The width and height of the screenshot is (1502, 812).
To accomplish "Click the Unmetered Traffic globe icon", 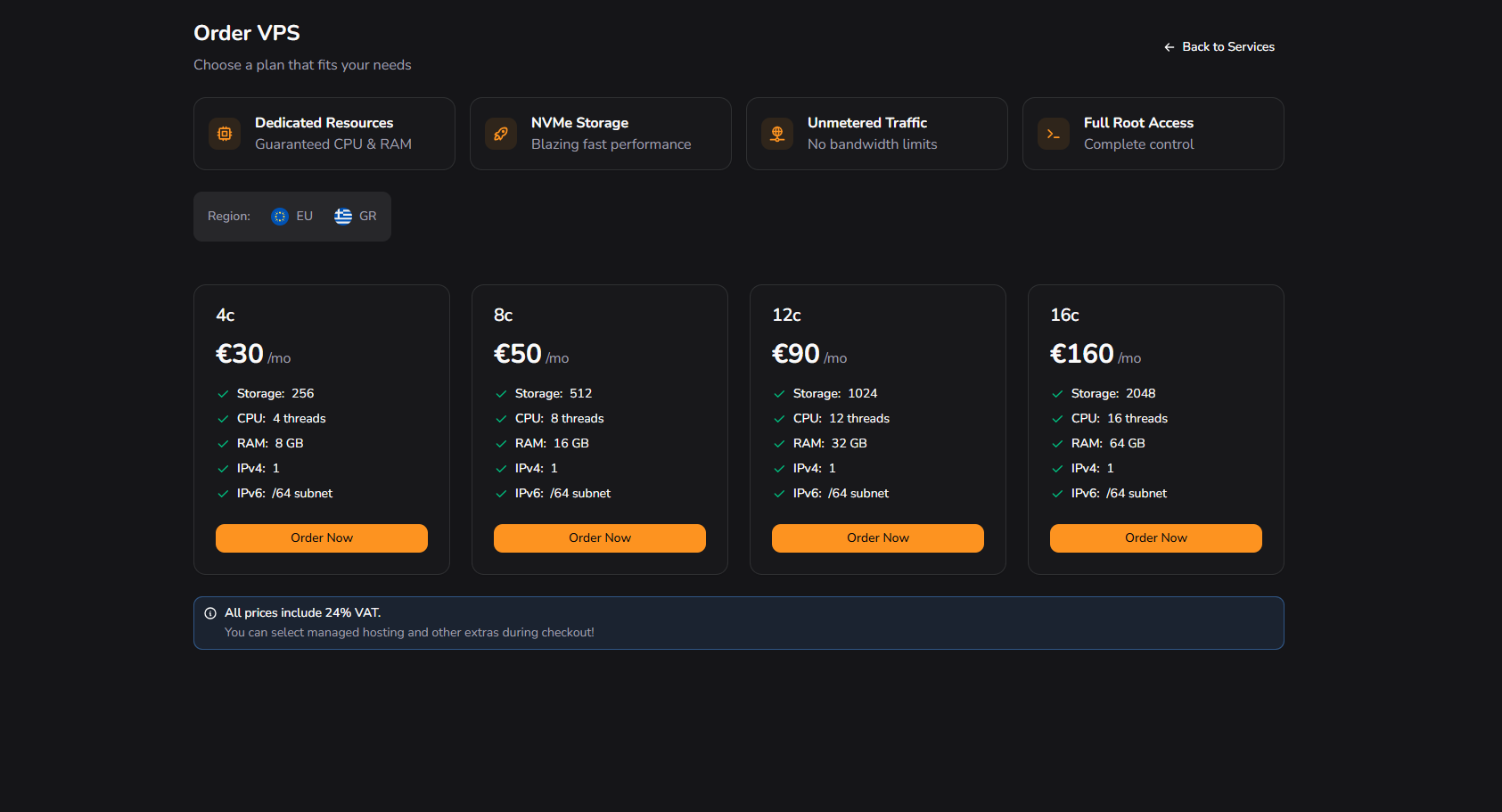I will tap(777, 134).
